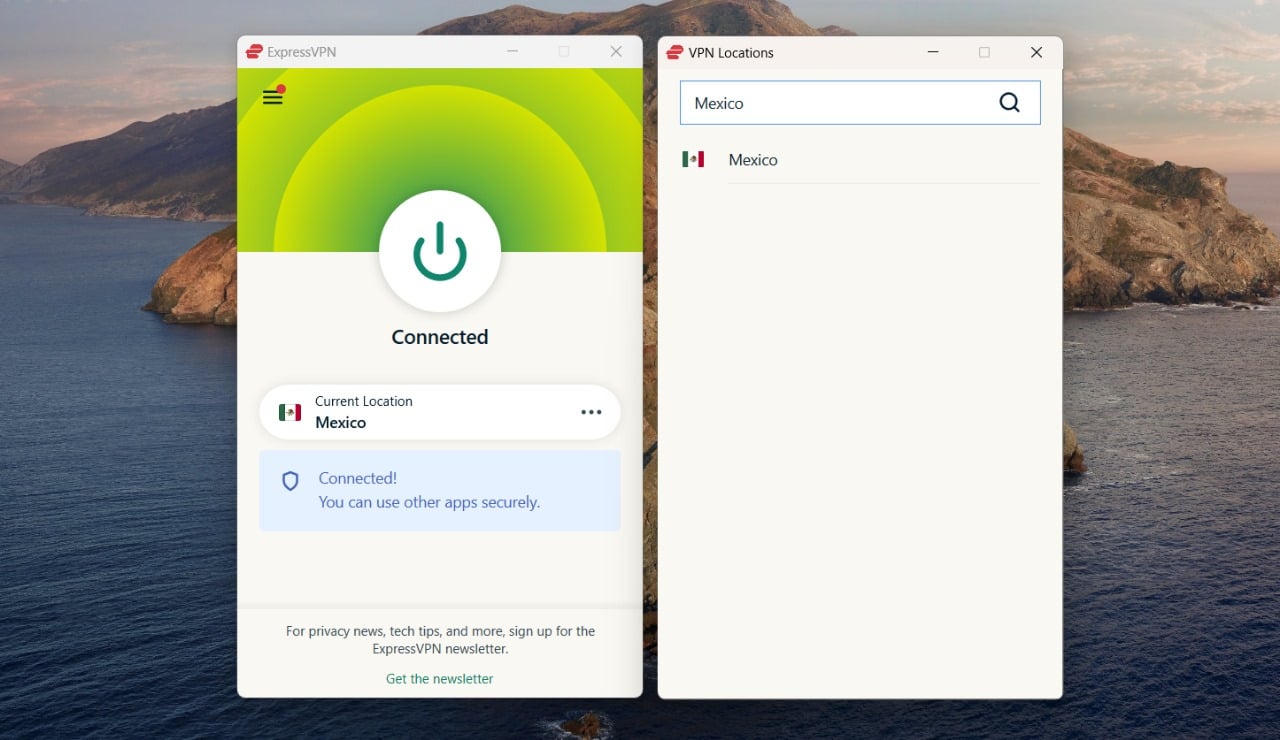The width and height of the screenshot is (1280, 740).
Task: Click the Mexico flag beside Current Location
Action: pos(290,411)
